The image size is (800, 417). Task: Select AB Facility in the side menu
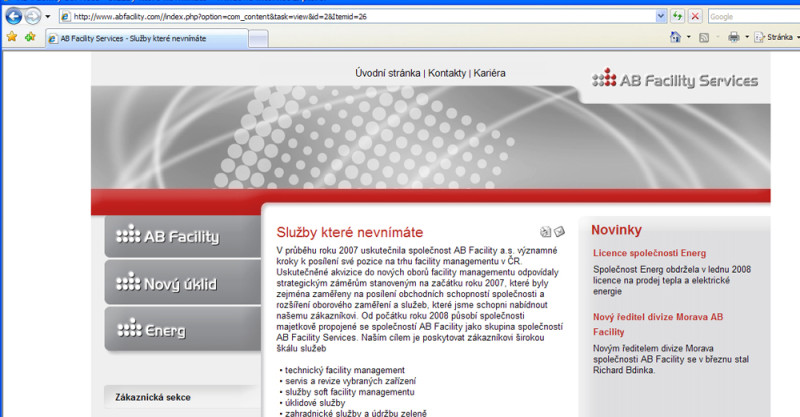click(182, 236)
